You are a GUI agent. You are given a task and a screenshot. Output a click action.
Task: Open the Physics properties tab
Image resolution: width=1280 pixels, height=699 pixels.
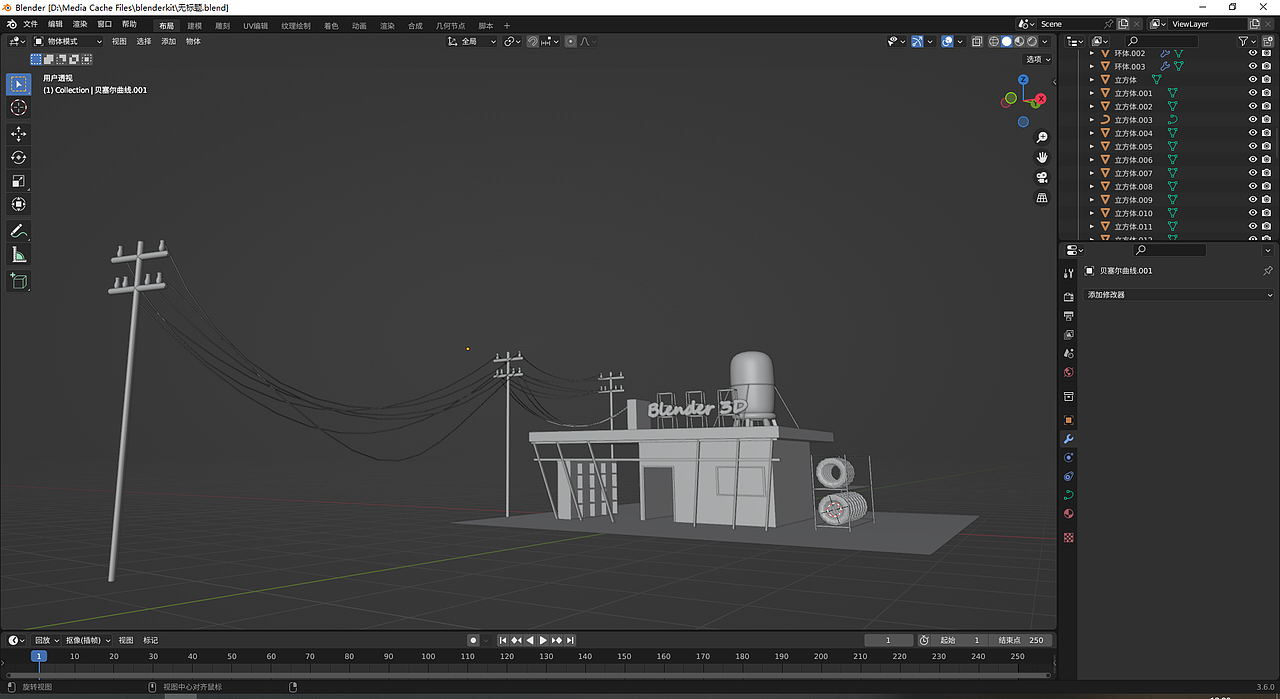pyautogui.click(x=1068, y=457)
